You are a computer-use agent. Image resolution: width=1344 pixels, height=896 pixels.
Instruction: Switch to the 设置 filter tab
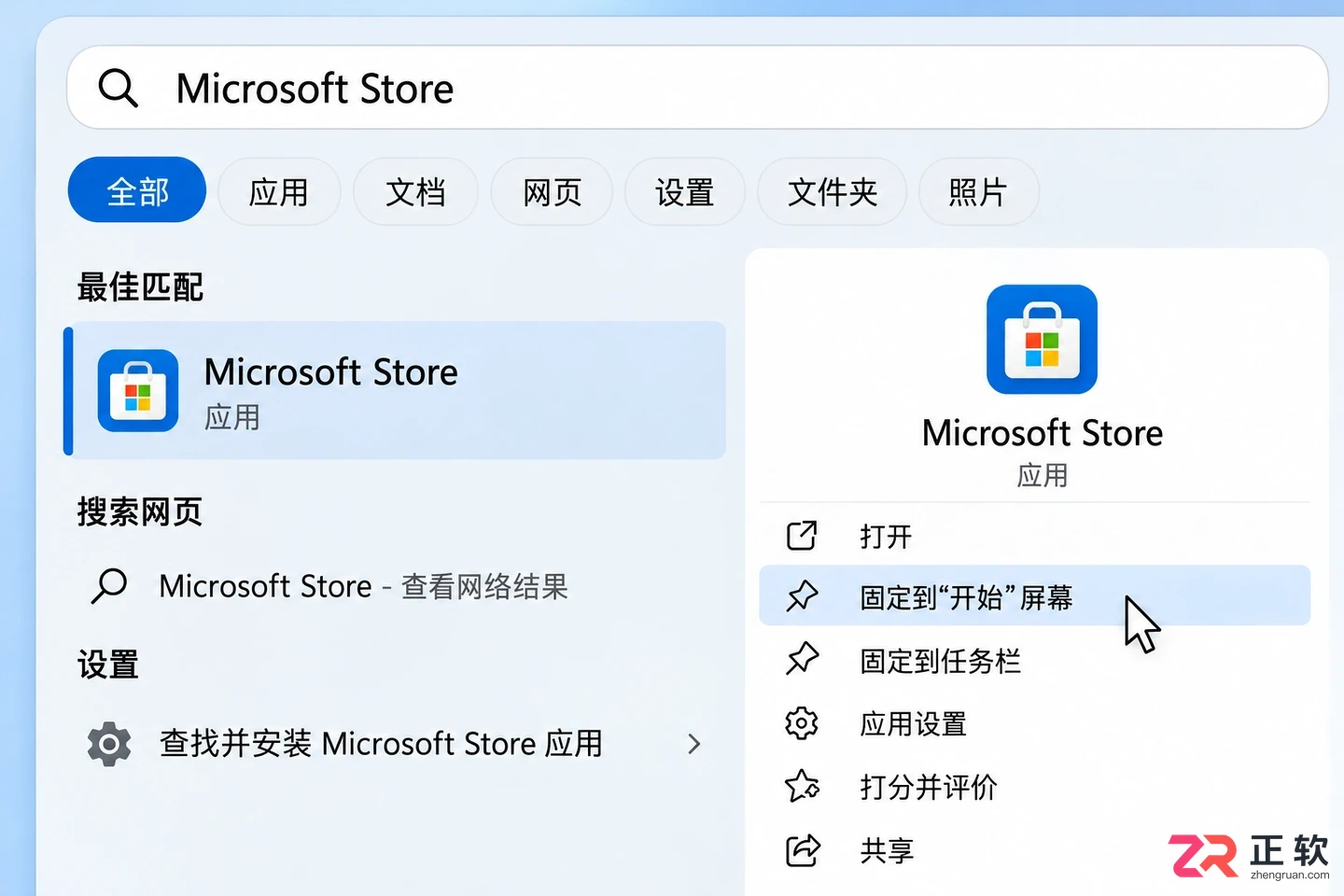pyautogui.click(x=684, y=191)
